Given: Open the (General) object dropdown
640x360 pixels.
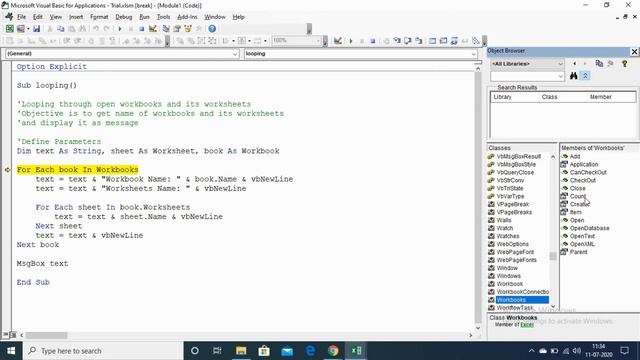Looking at the screenshot, I should point(235,54).
